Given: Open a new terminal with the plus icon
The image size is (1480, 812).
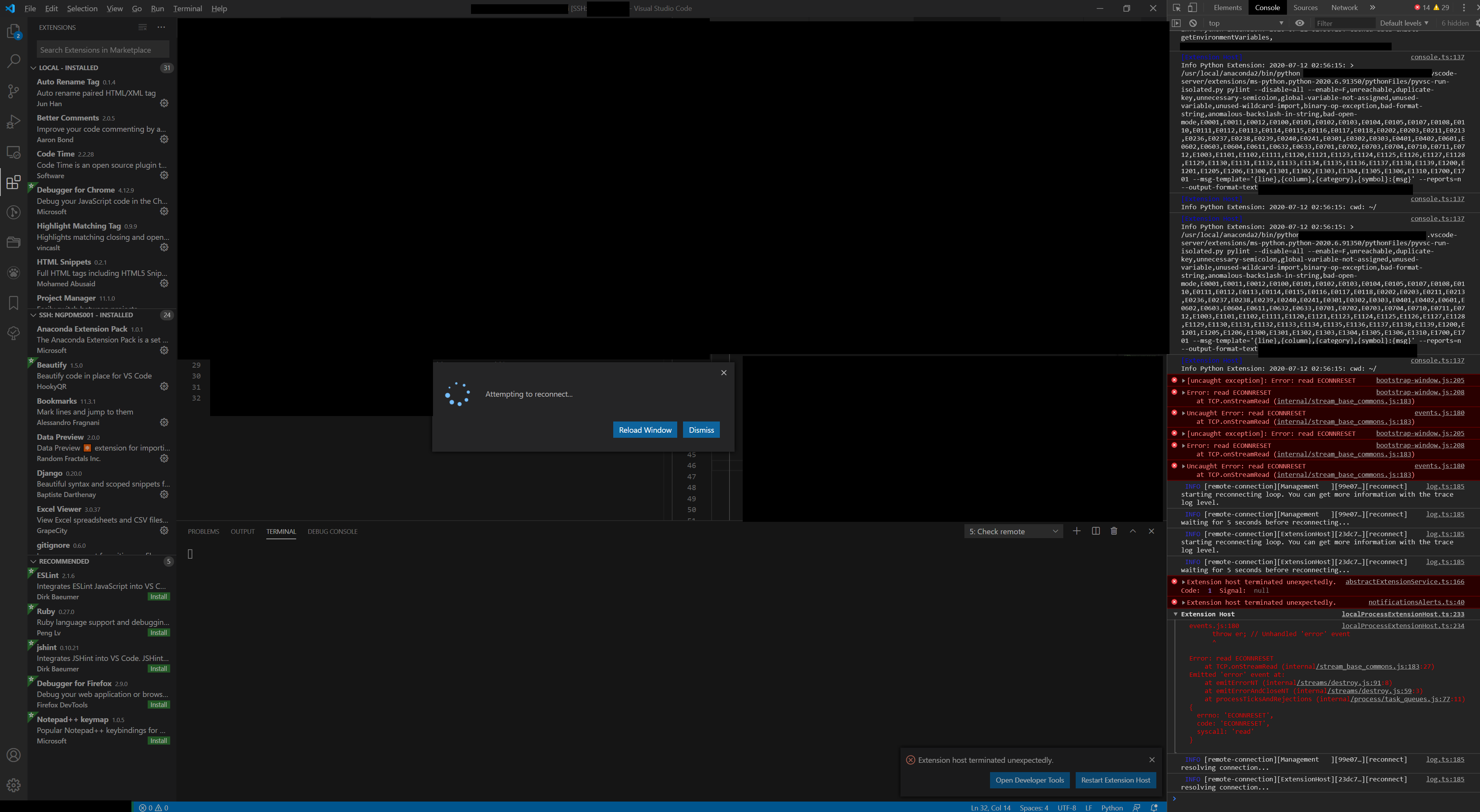Looking at the screenshot, I should tap(1077, 531).
